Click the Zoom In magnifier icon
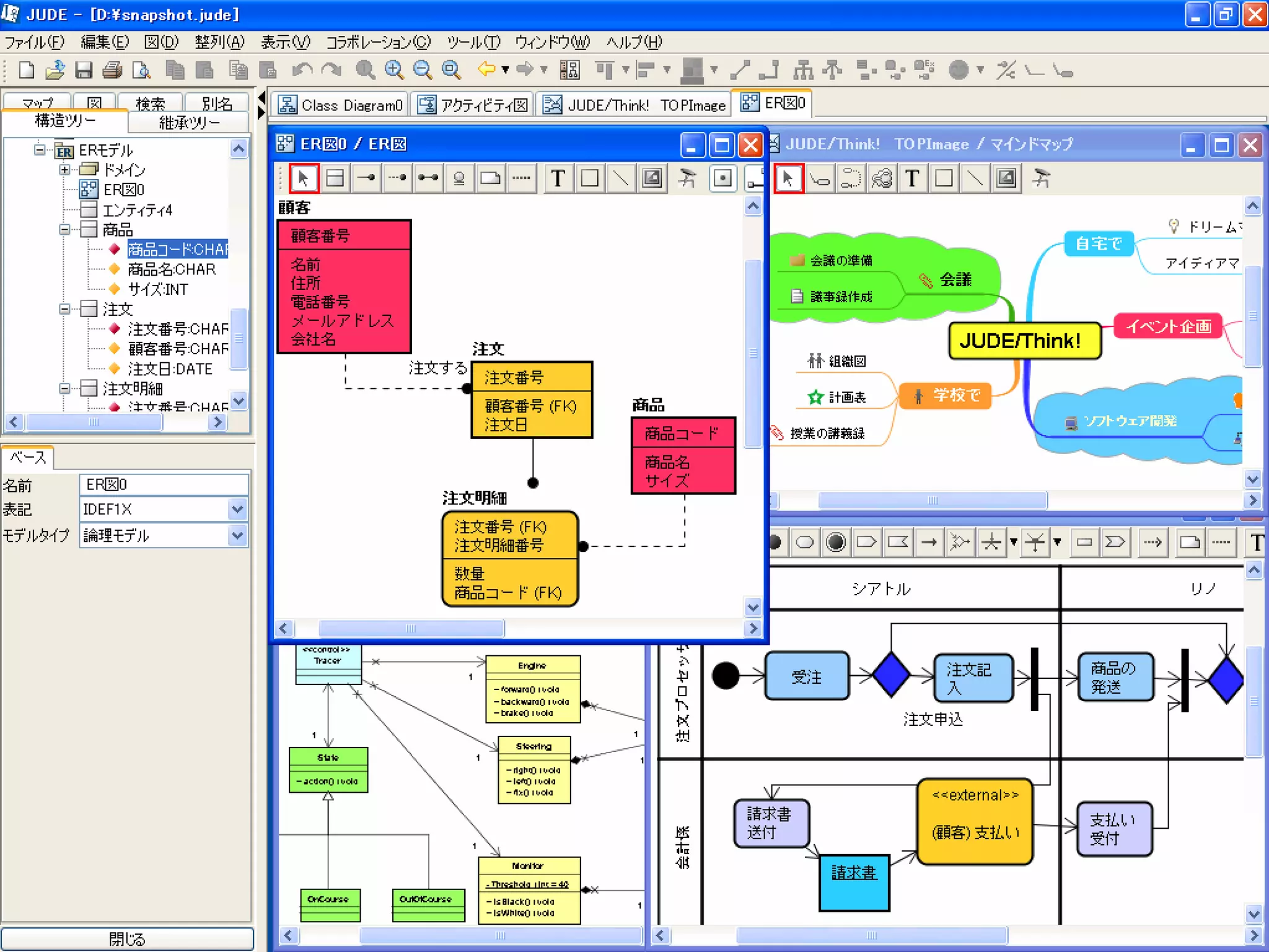This screenshot has height=952, width=1269. [394, 70]
